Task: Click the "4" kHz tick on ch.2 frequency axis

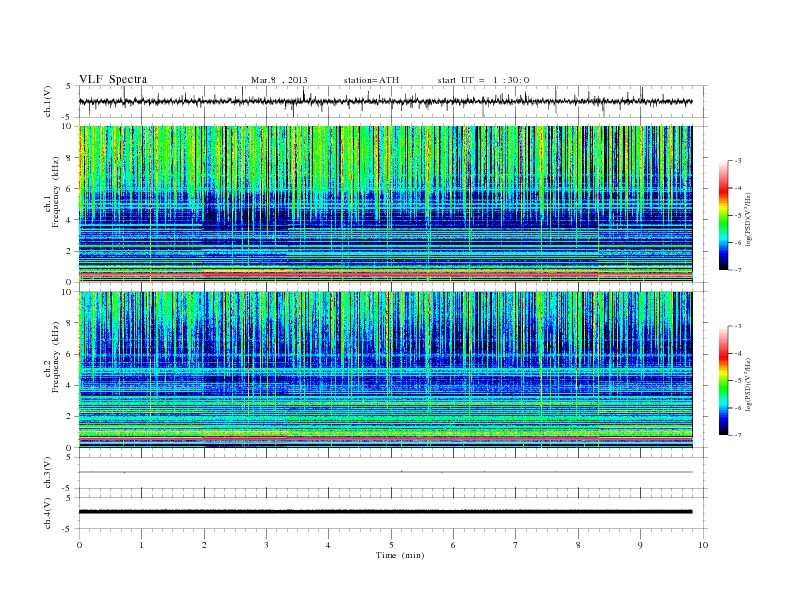Action: 69,385
